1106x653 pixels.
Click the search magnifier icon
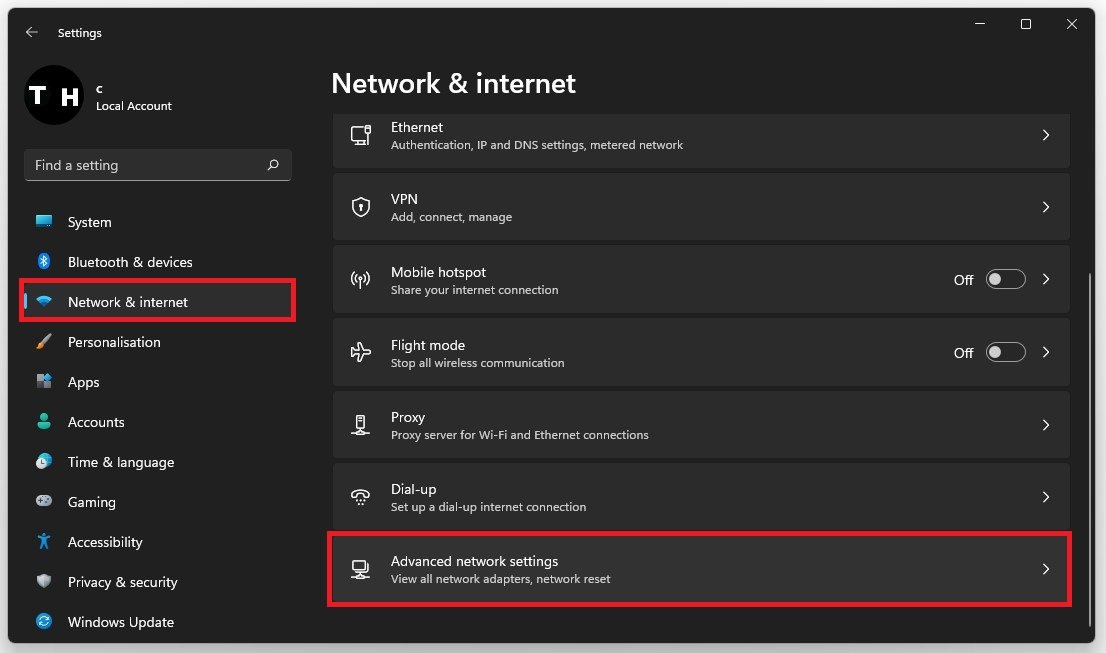tap(273, 165)
